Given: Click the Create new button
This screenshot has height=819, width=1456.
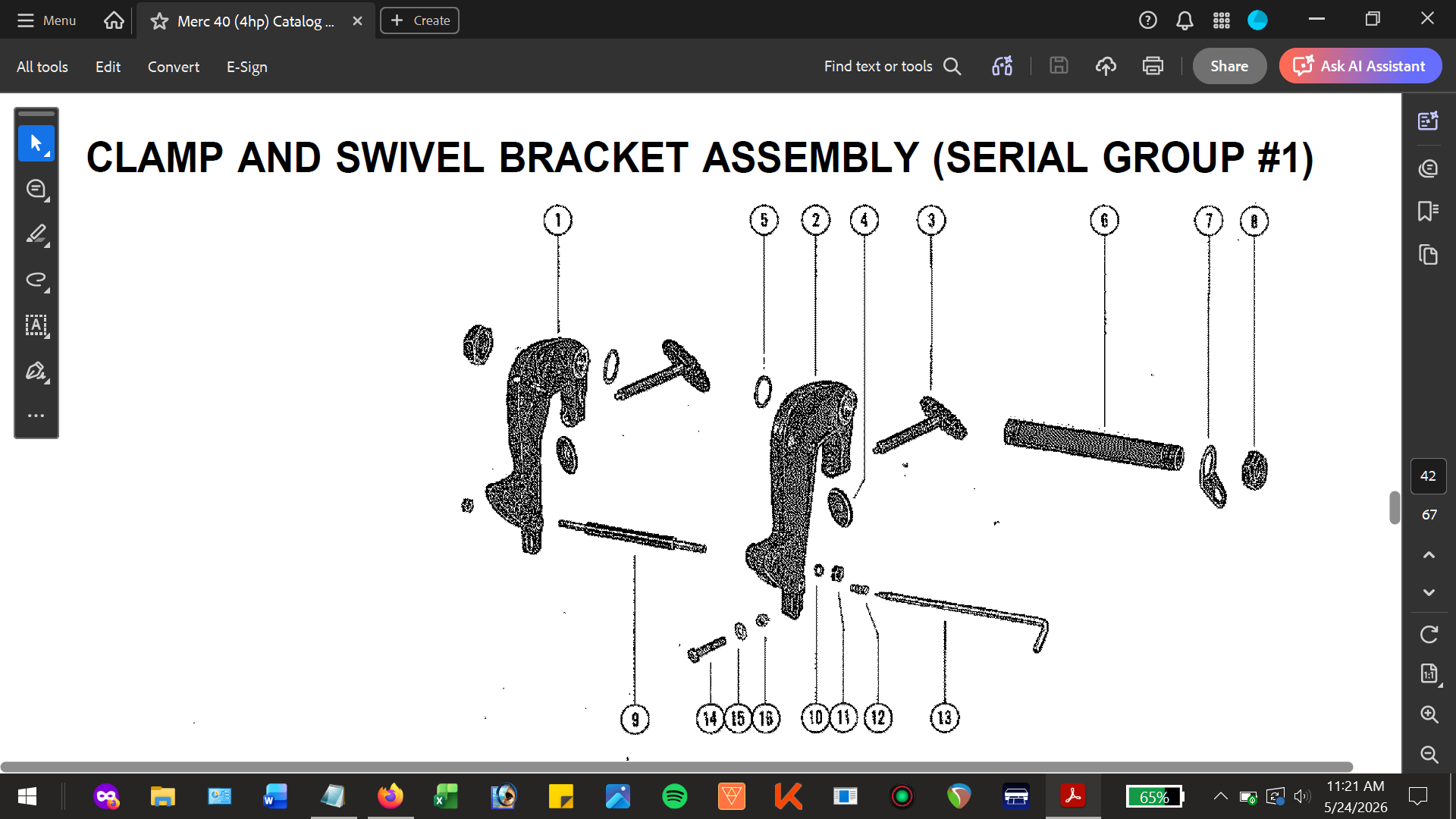Looking at the screenshot, I should [419, 20].
